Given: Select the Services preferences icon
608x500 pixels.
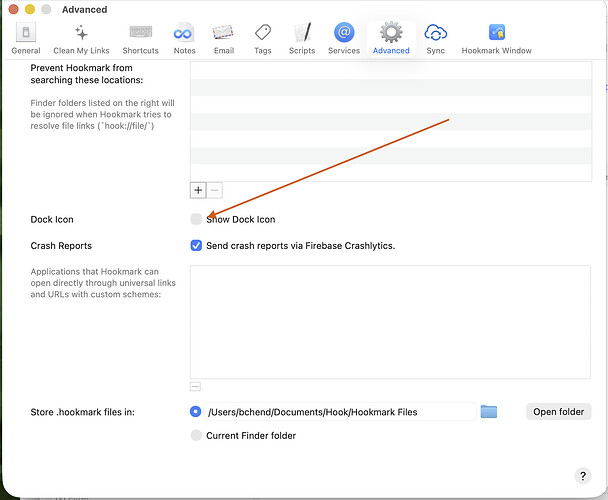Looking at the screenshot, I should (344, 39).
